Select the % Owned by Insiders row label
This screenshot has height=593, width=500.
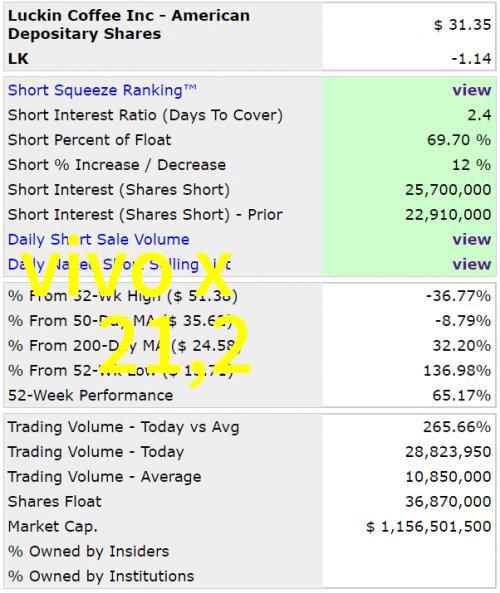[89, 552]
